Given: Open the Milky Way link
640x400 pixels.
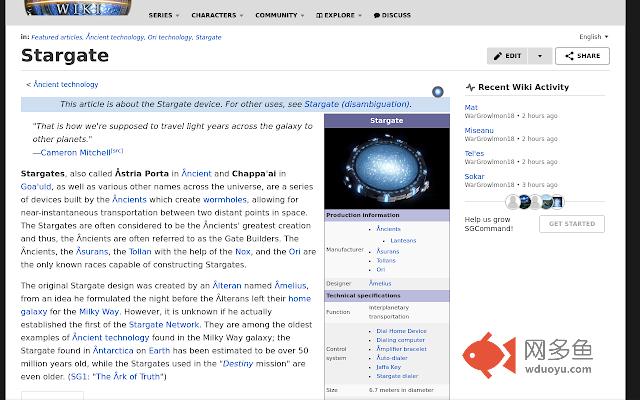Looking at the screenshot, I should pyautogui.click(x=99, y=312).
